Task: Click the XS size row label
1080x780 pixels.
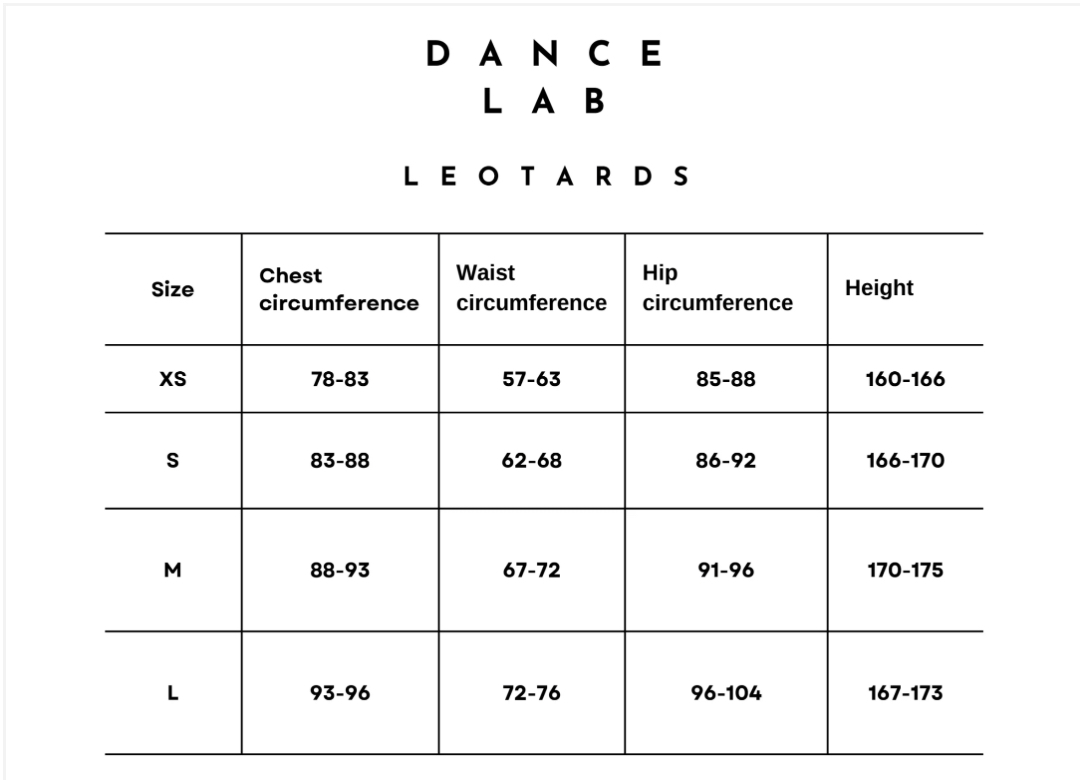Action: [x=173, y=379]
